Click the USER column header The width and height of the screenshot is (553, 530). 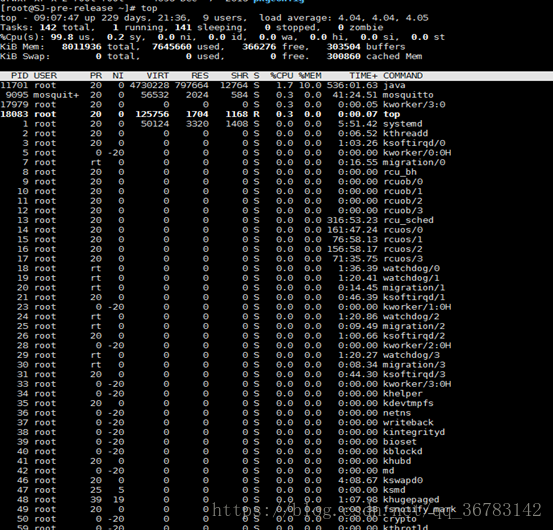[45, 76]
